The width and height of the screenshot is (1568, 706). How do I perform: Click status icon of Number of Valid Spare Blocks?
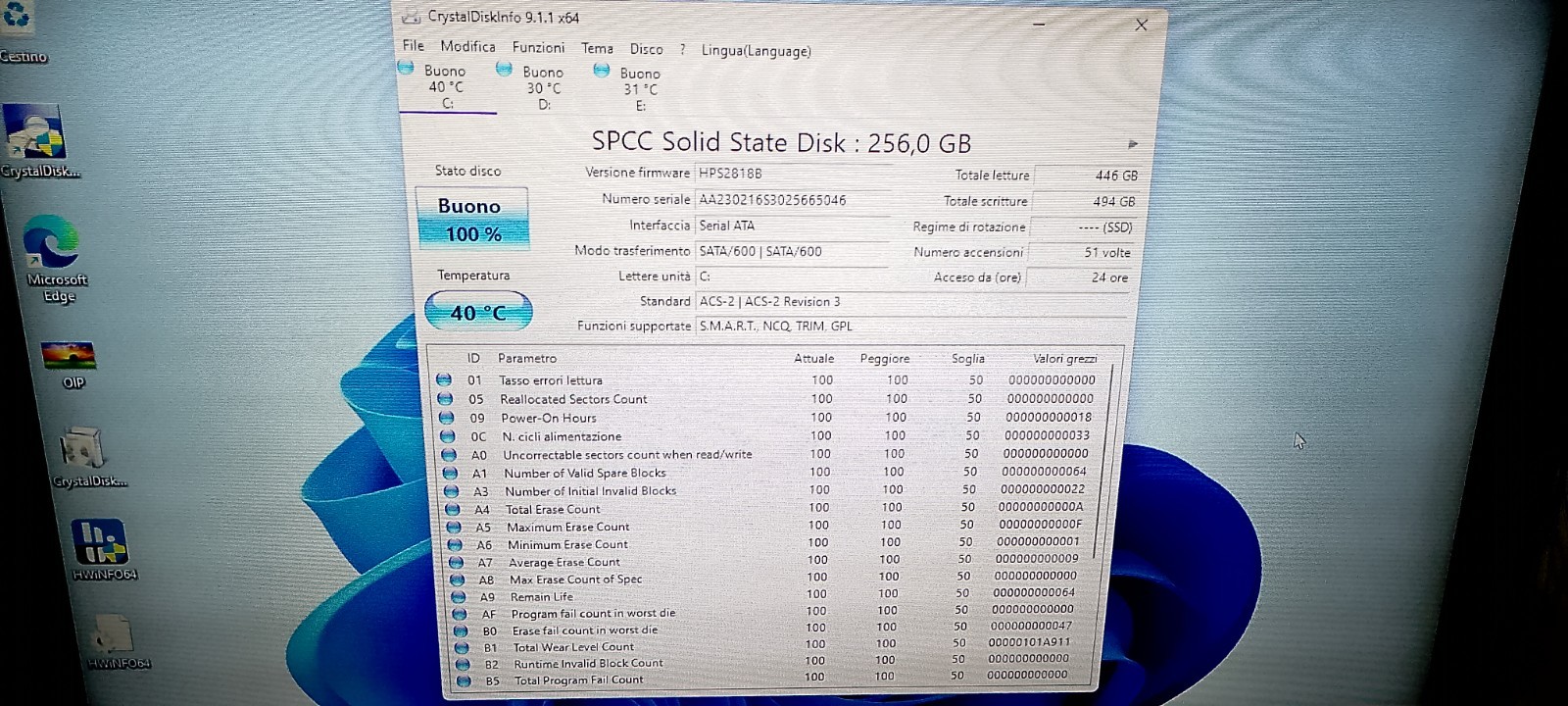449,473
